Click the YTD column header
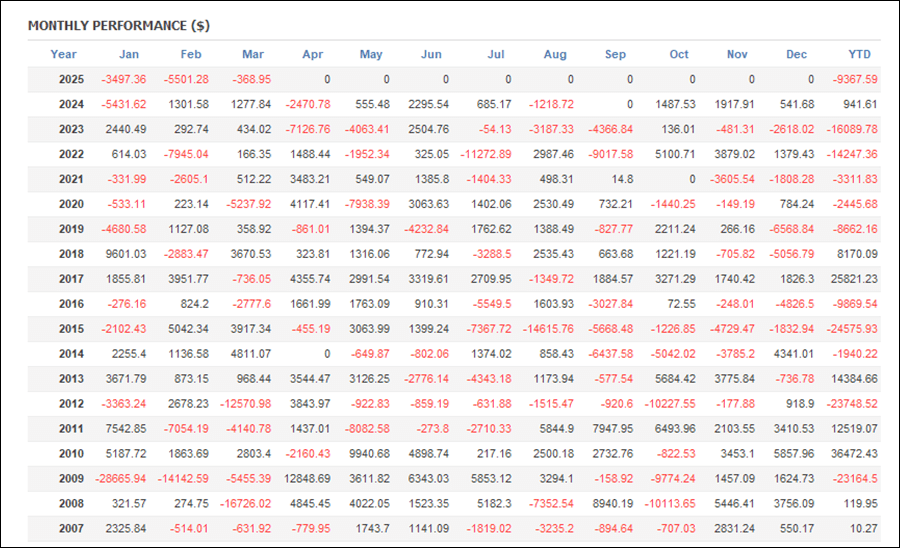This screenshot has height=548, width=900. click(859, 55)
